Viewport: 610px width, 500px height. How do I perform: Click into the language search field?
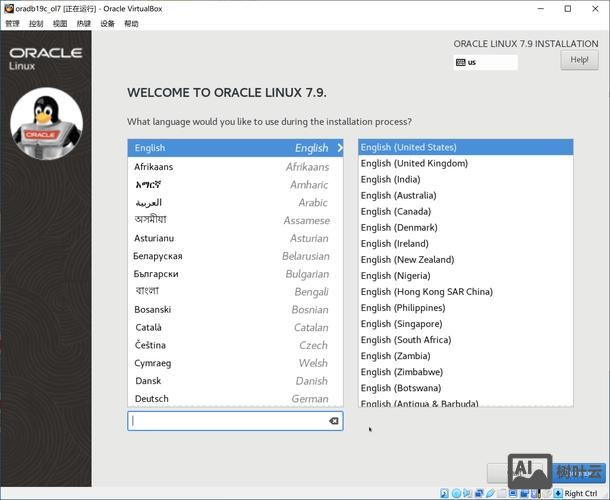coord(228,422)
